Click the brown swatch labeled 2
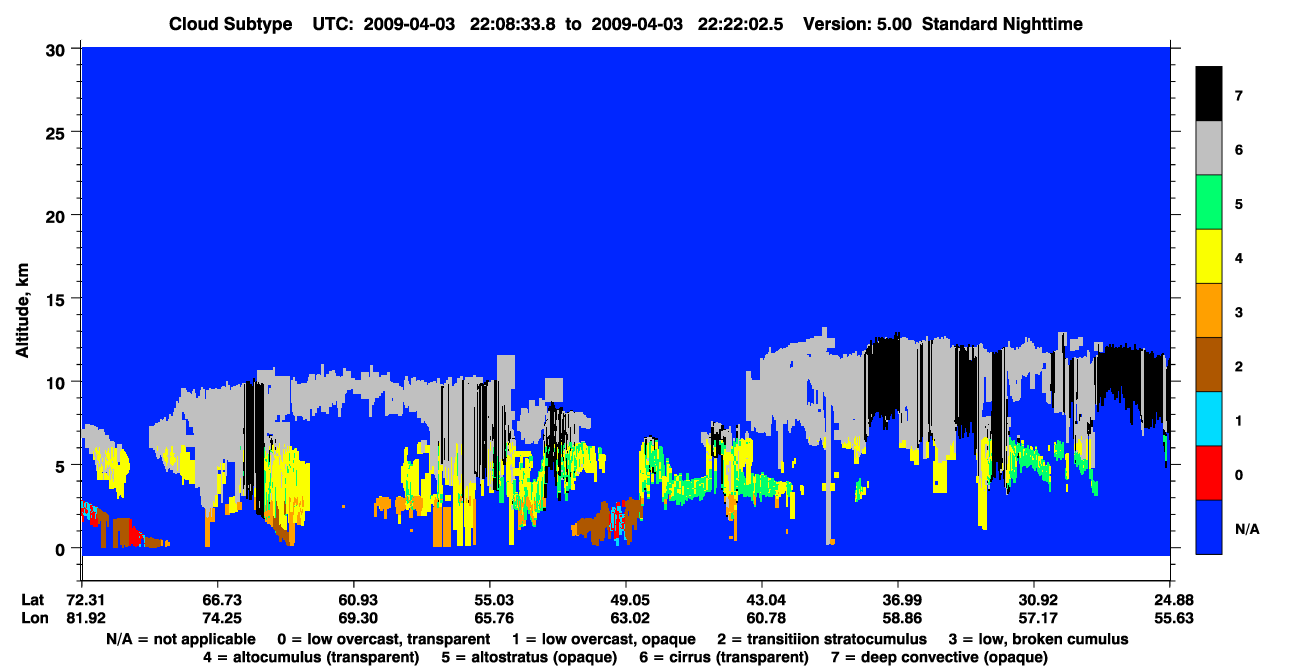Image resolution: width=1300 pixels, height=667 pixels. tap(1209, 364)
